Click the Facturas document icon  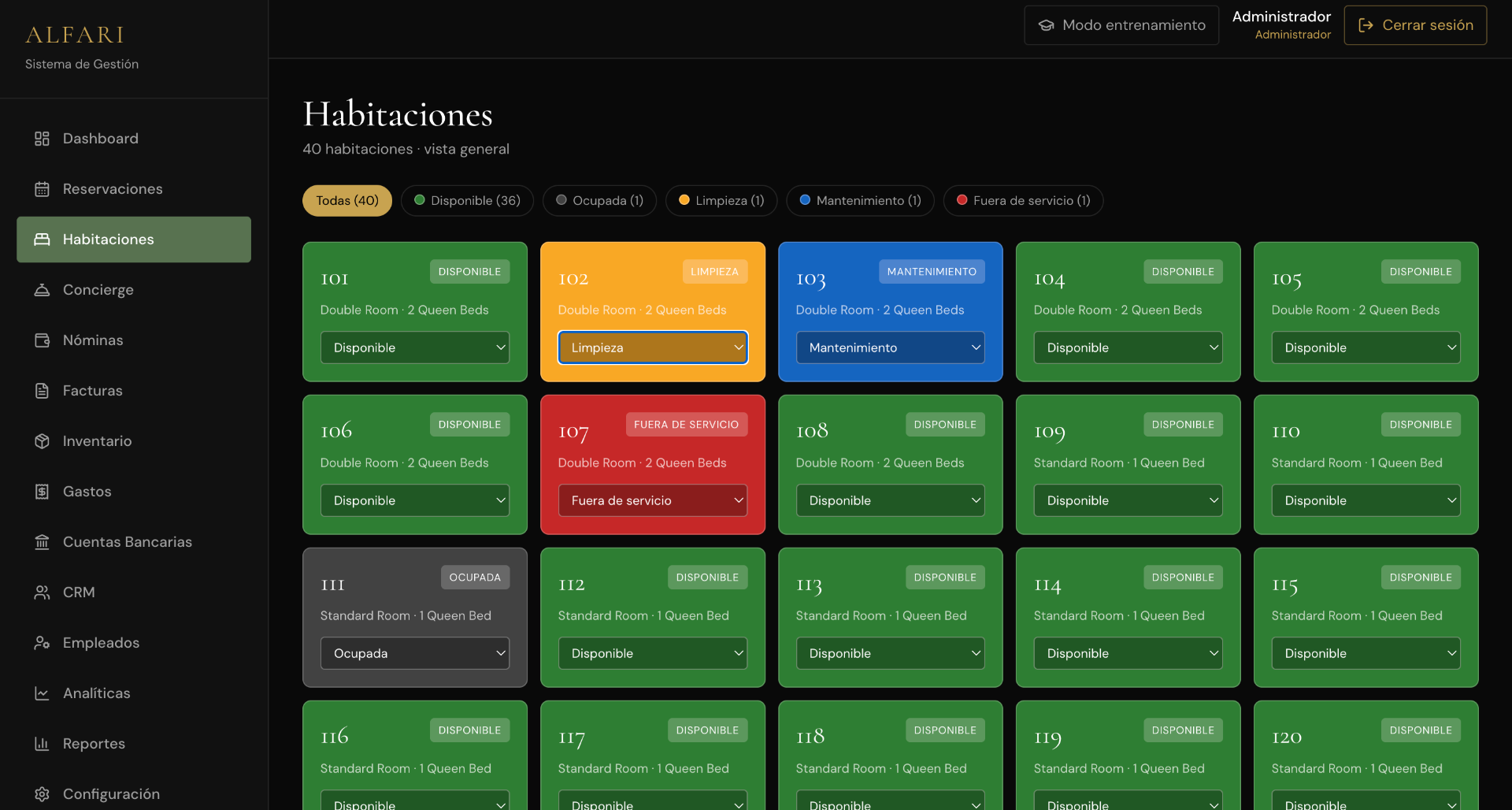(42, 391)
